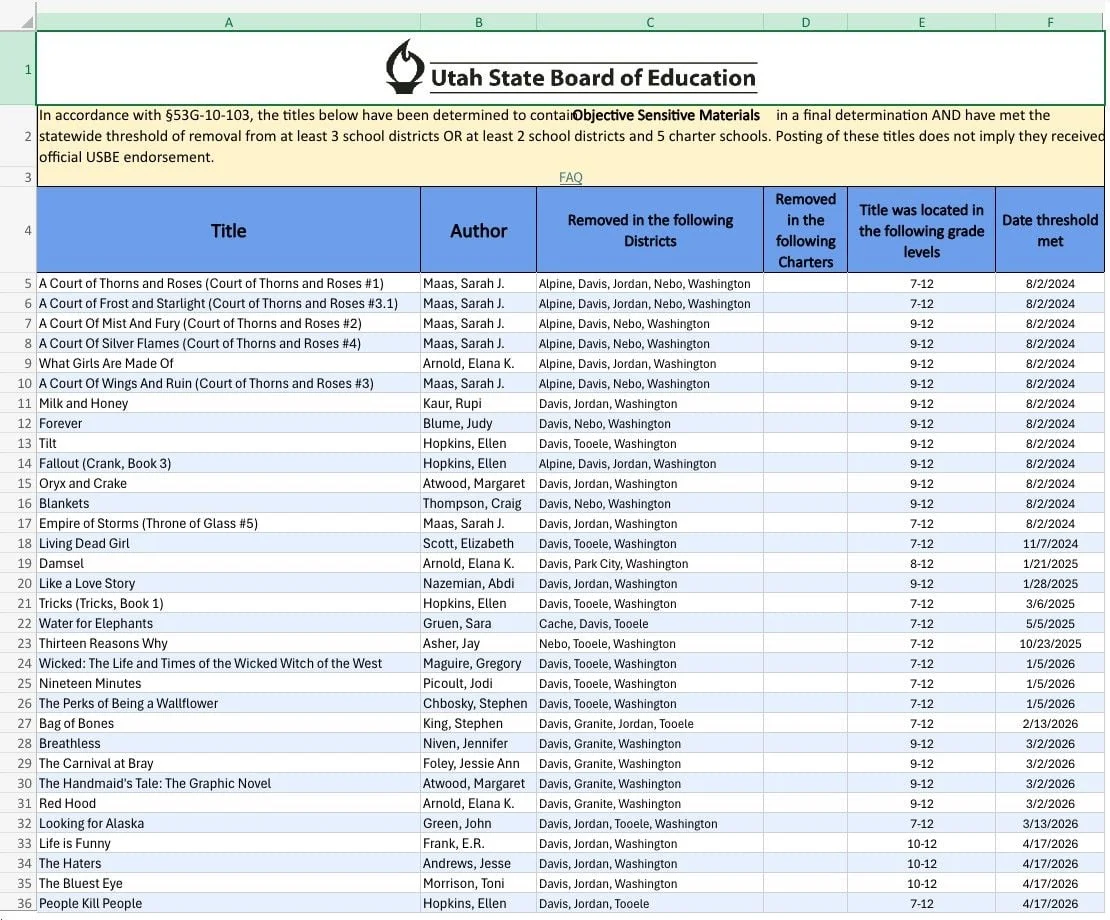
Task: Click cell 'A Court Of Wings And Ruin'
Action: click(228, 383)
